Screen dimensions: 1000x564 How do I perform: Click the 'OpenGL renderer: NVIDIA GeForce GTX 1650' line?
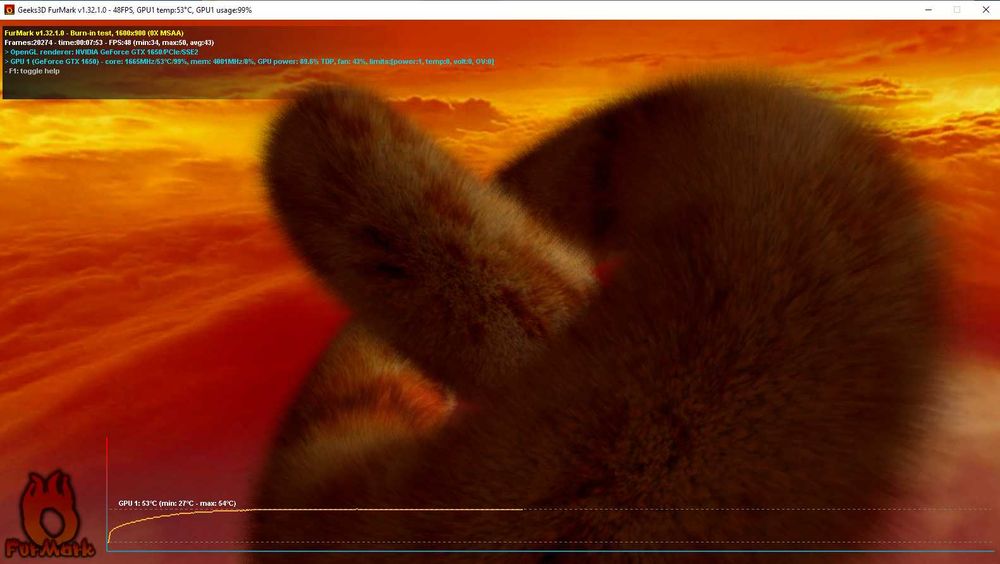coord(101,52)
